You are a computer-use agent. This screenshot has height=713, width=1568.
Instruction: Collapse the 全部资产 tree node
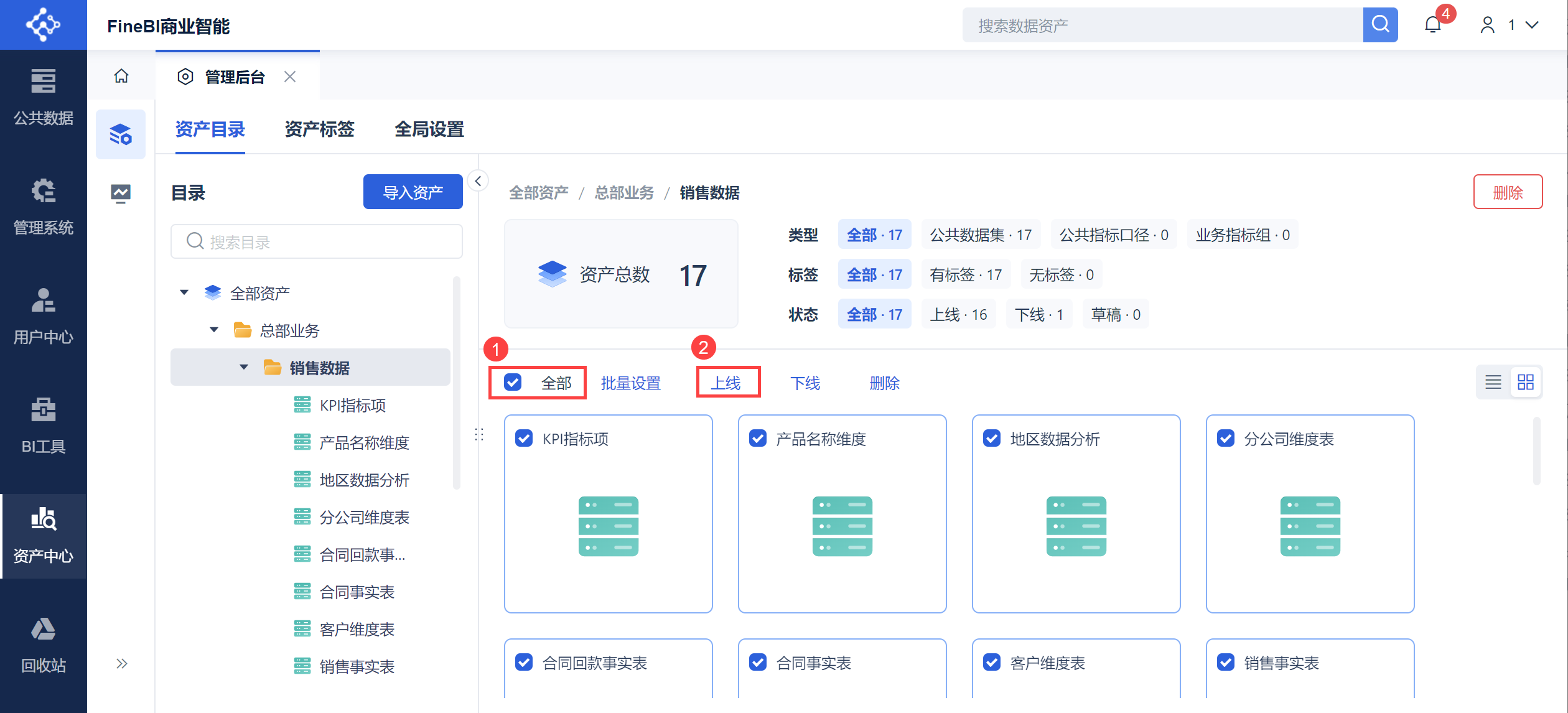point(184,292)
